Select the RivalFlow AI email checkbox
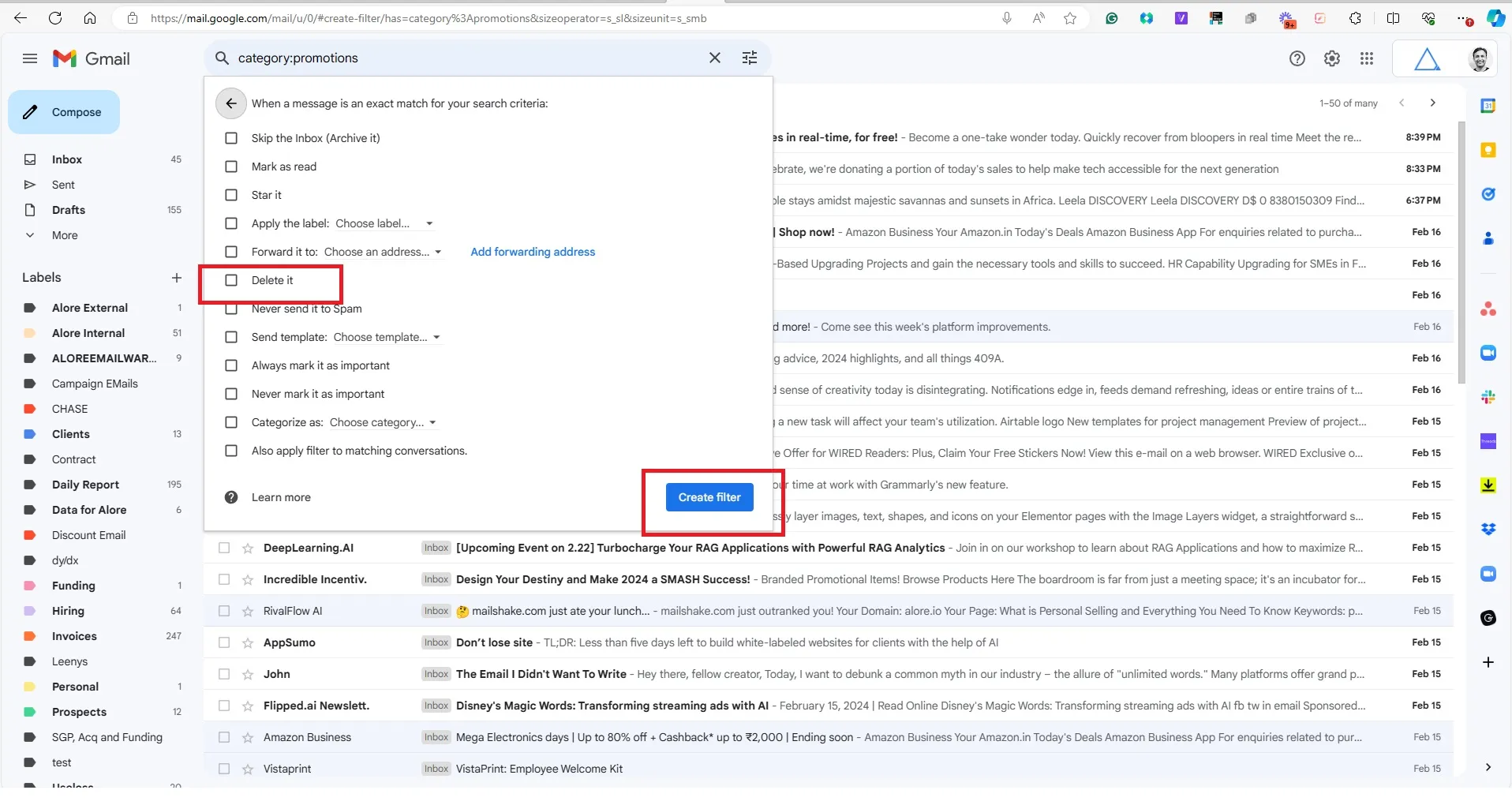The image size is (1512, 805). pyautogui.click(x=224, y=611)
